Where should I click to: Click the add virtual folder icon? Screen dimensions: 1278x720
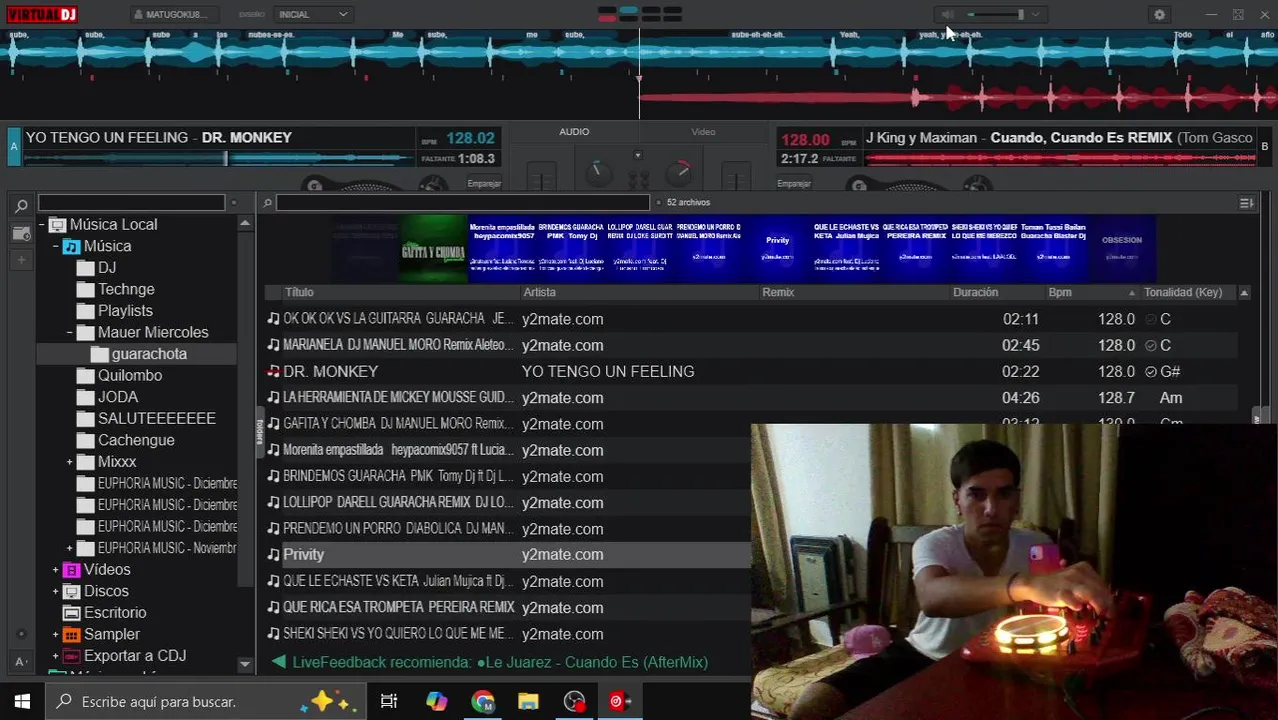(21, 233)
